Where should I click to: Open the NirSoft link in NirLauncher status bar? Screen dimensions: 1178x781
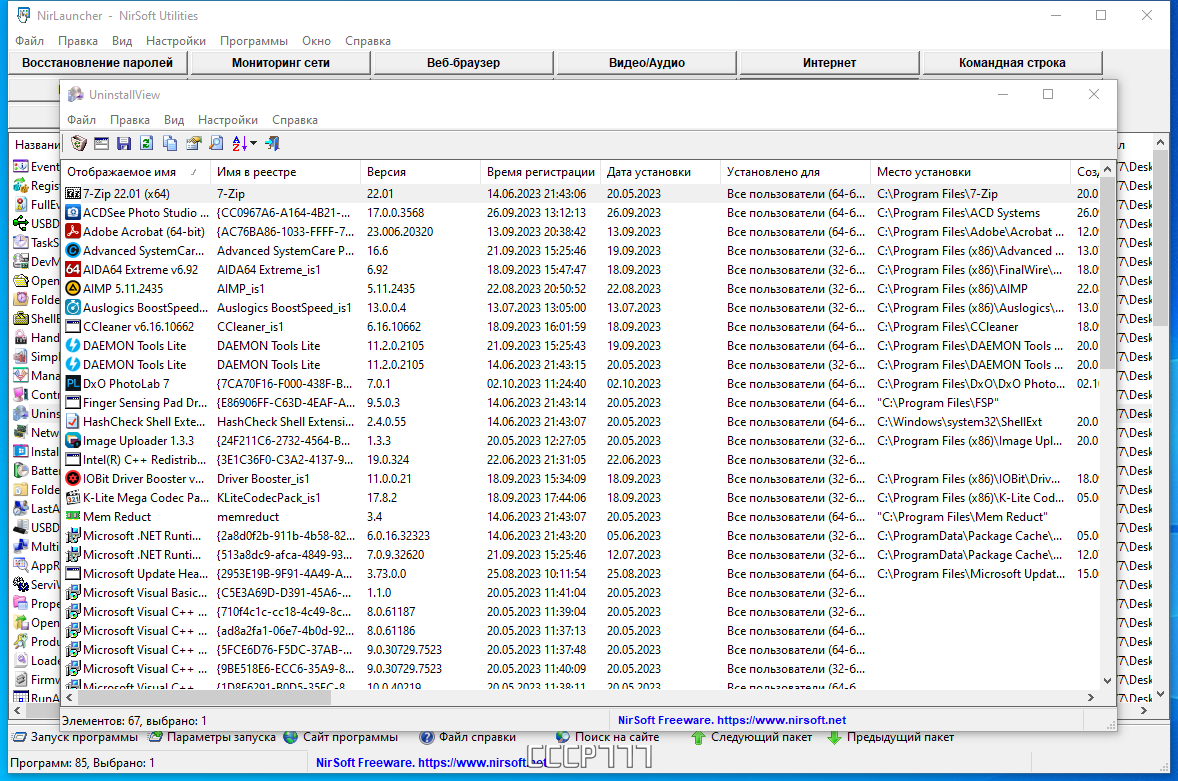click(x=431, y=763)
